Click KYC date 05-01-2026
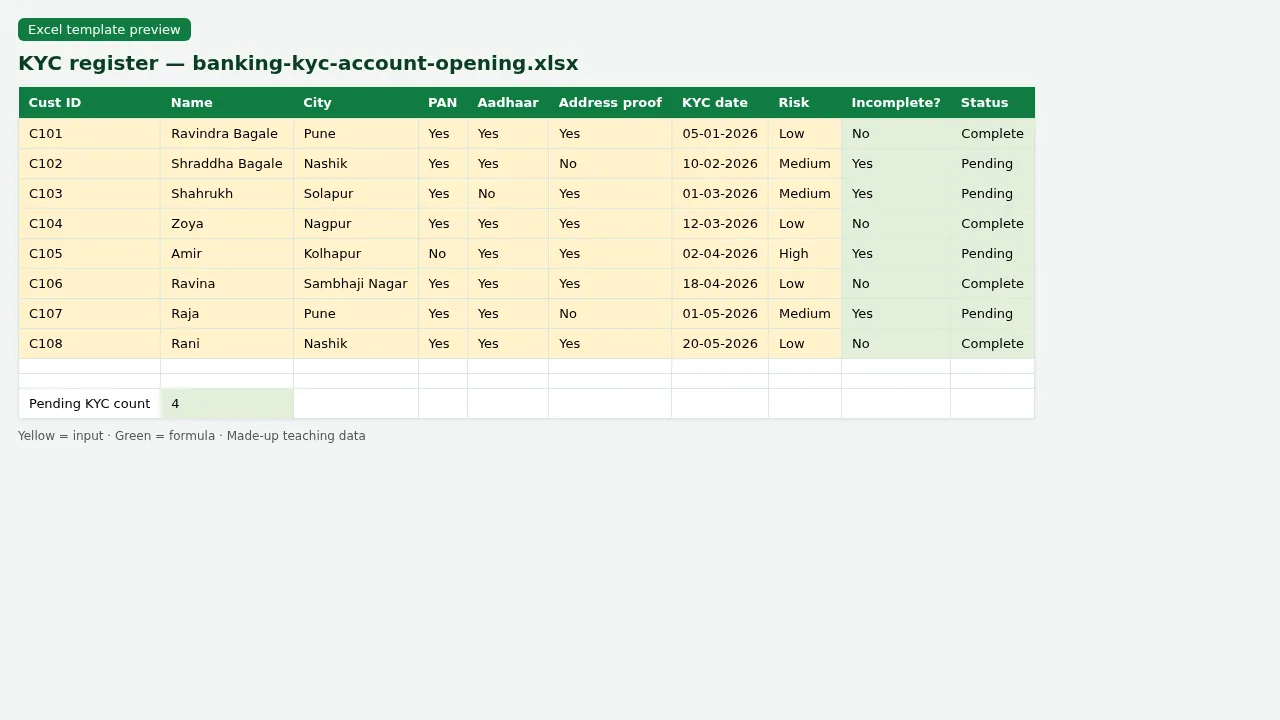1280x720 pixels. (720, 134)
